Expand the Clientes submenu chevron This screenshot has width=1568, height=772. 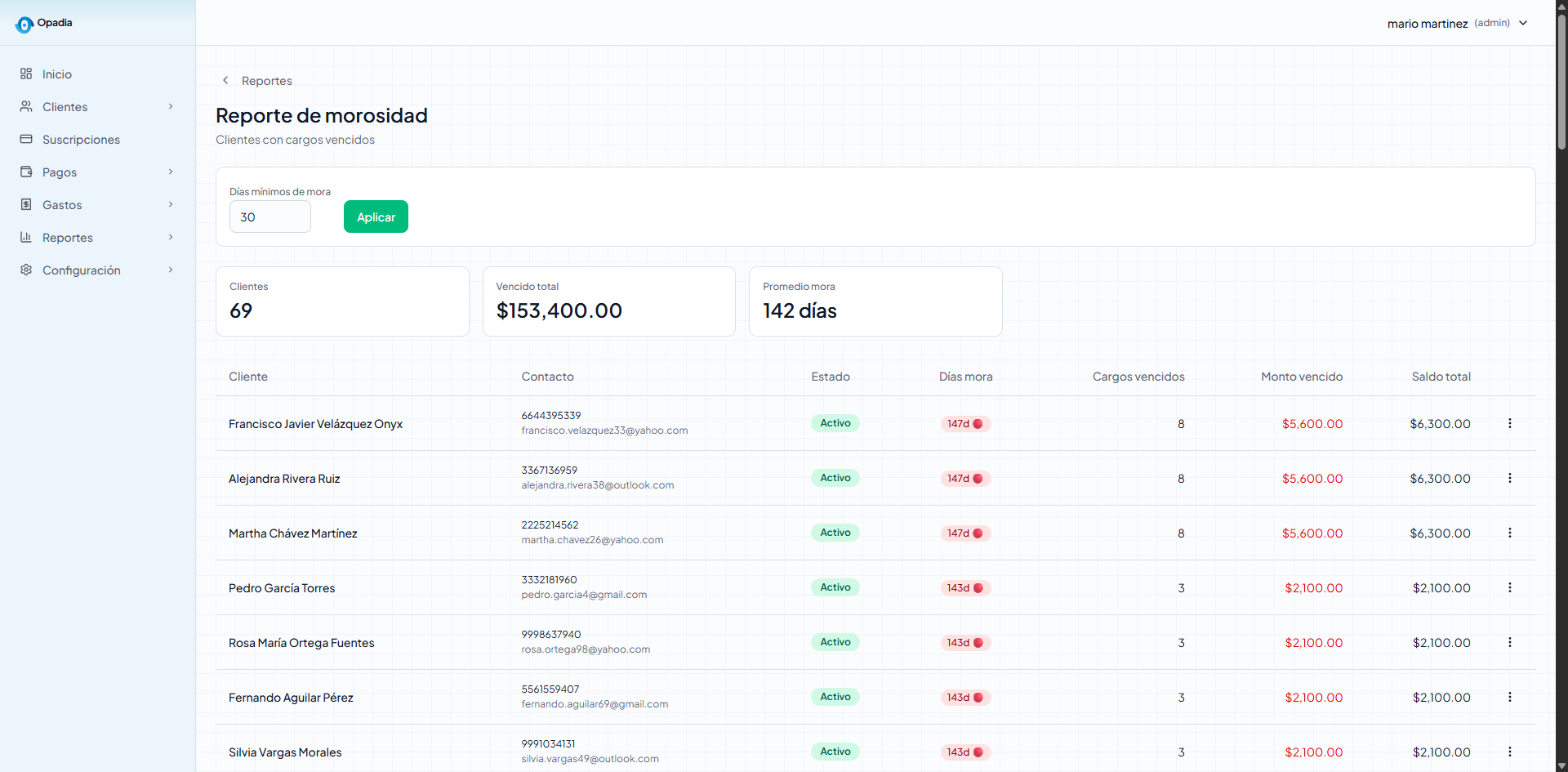point(171,106)
